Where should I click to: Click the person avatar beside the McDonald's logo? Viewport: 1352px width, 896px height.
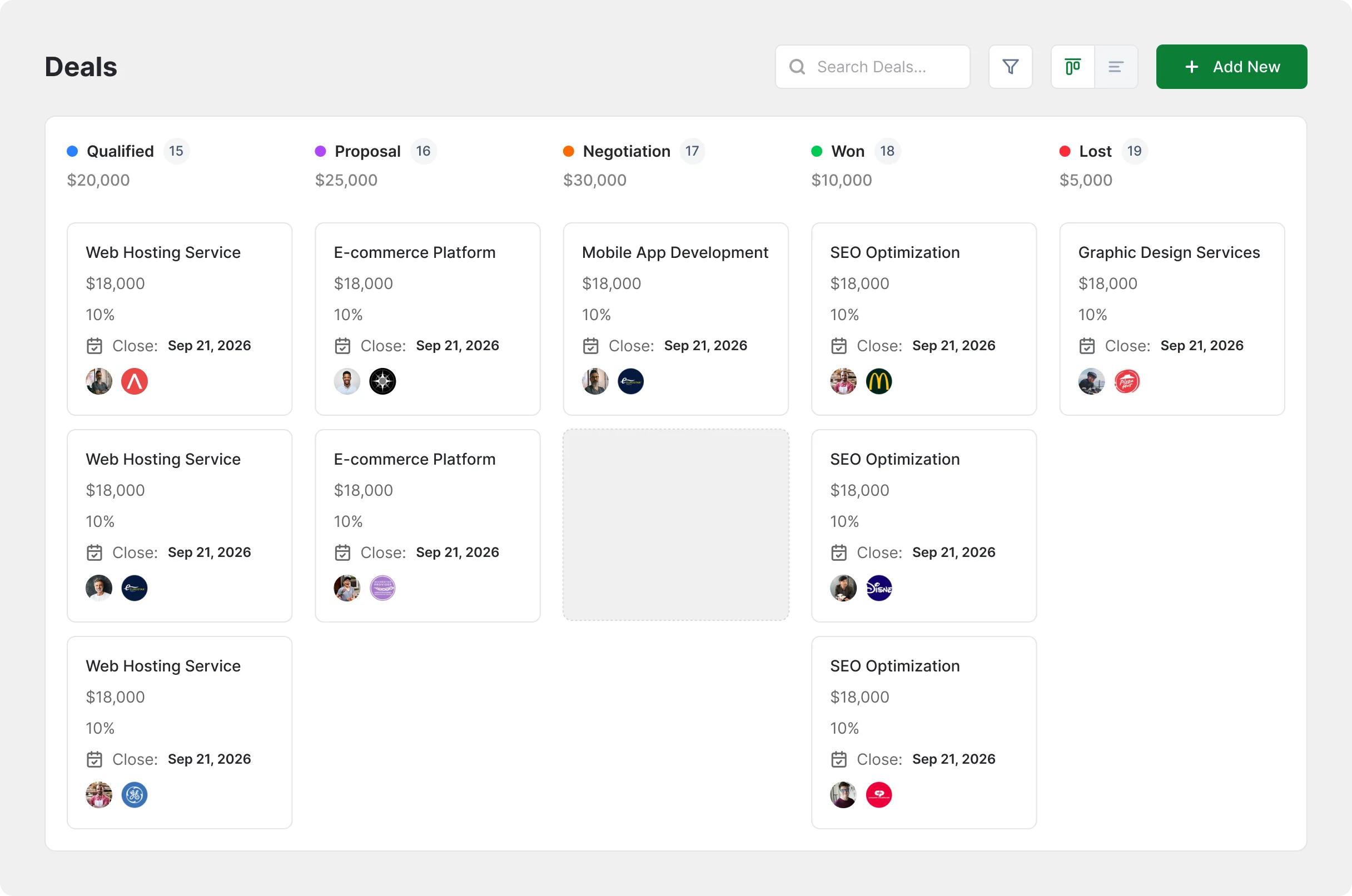pyautogui.click(x=843, y=381)
